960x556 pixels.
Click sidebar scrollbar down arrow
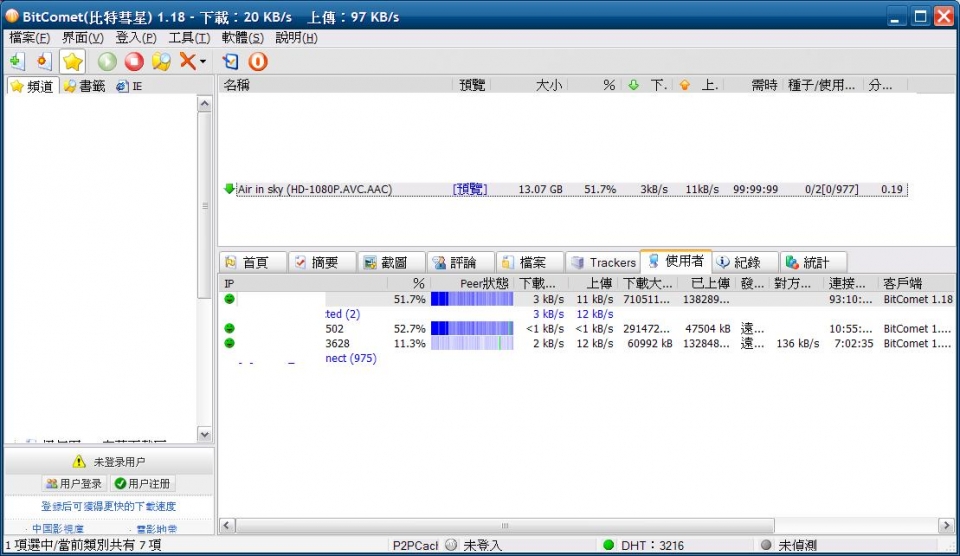204,434
